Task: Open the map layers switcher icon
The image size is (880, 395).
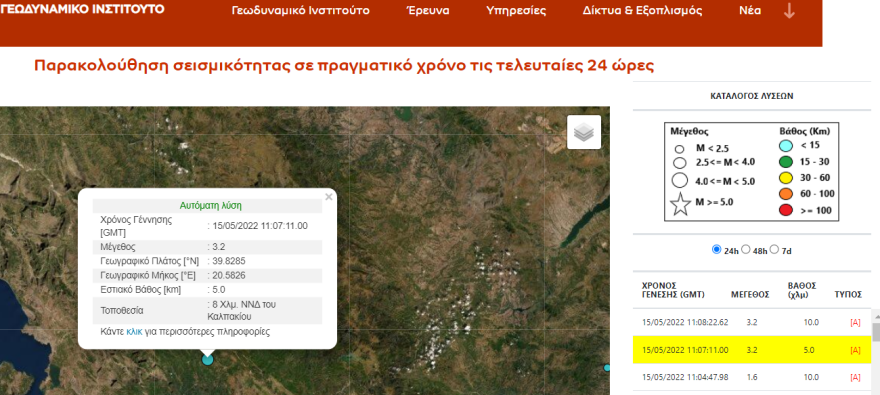Action: (x=584, y=132)
